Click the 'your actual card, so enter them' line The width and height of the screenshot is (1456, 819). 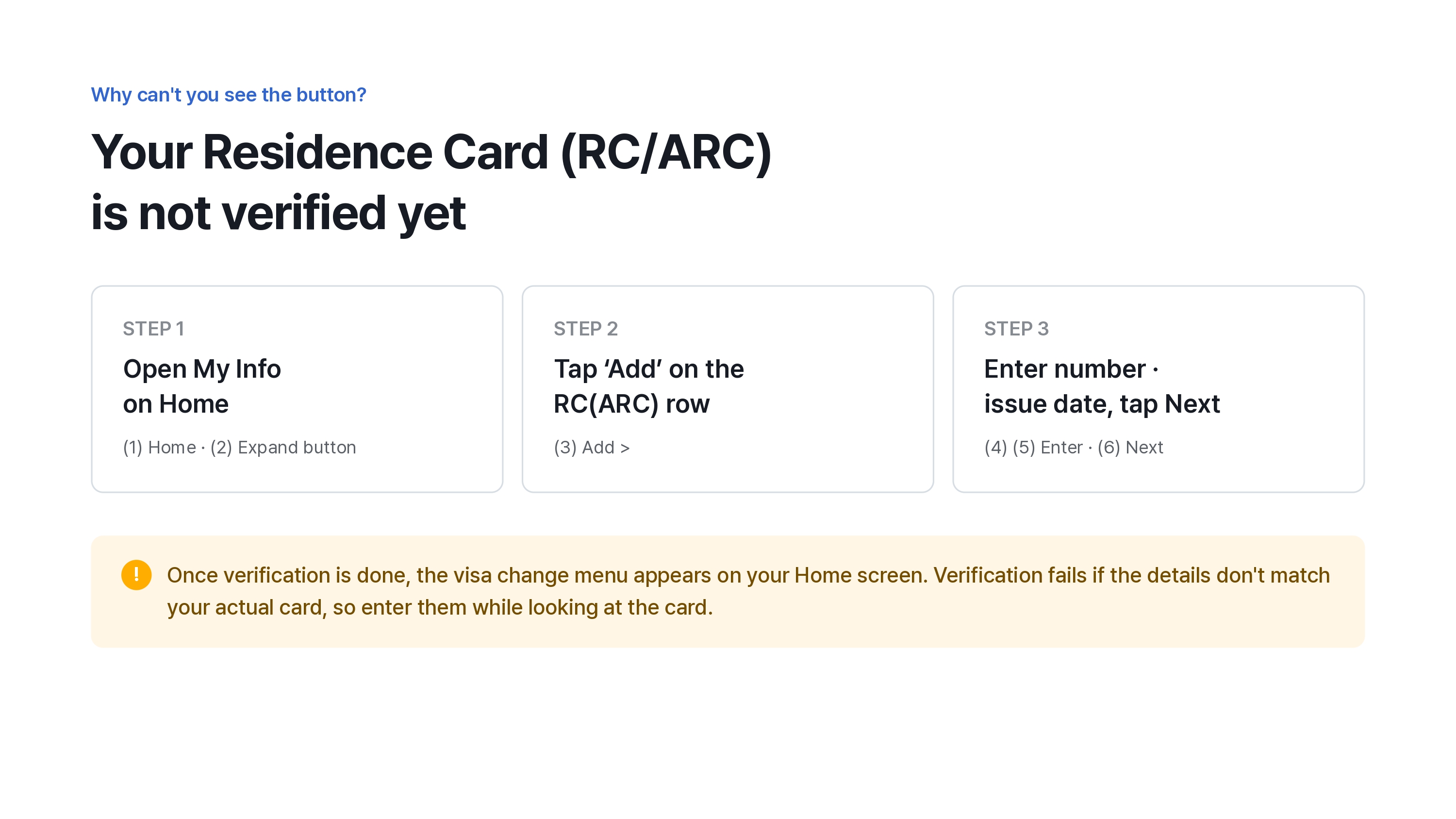coord(440,608)
